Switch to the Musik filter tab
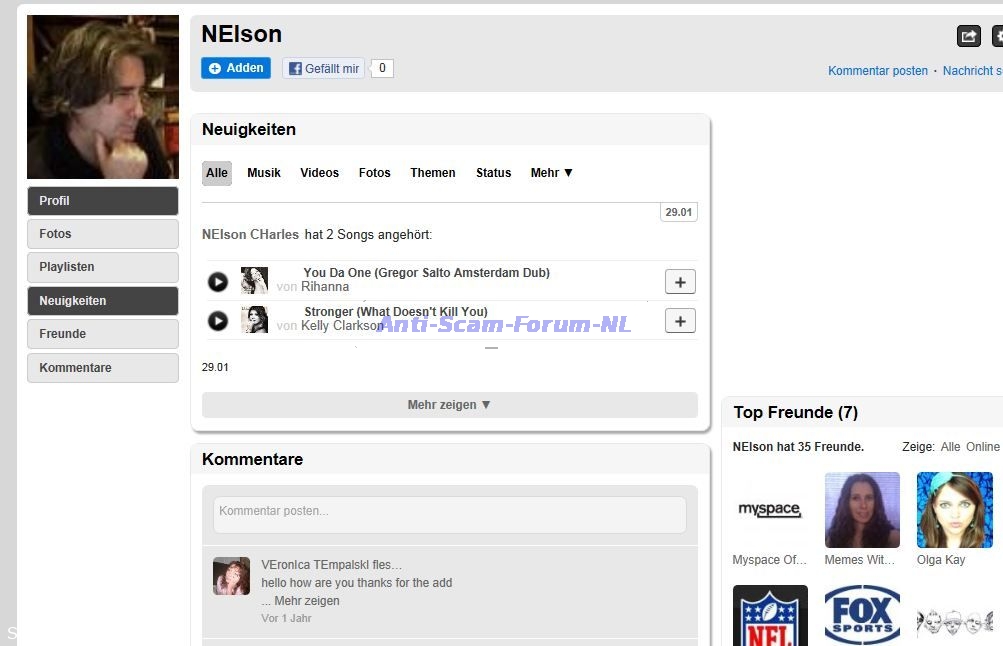The height and width of the screenshot is (646, 1003). pos(264,173)
